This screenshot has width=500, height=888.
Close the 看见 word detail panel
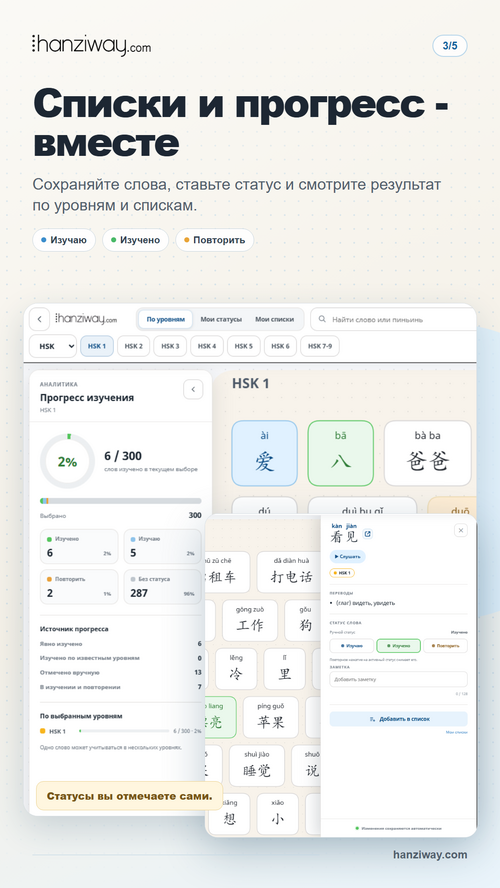tap(461, 530)
